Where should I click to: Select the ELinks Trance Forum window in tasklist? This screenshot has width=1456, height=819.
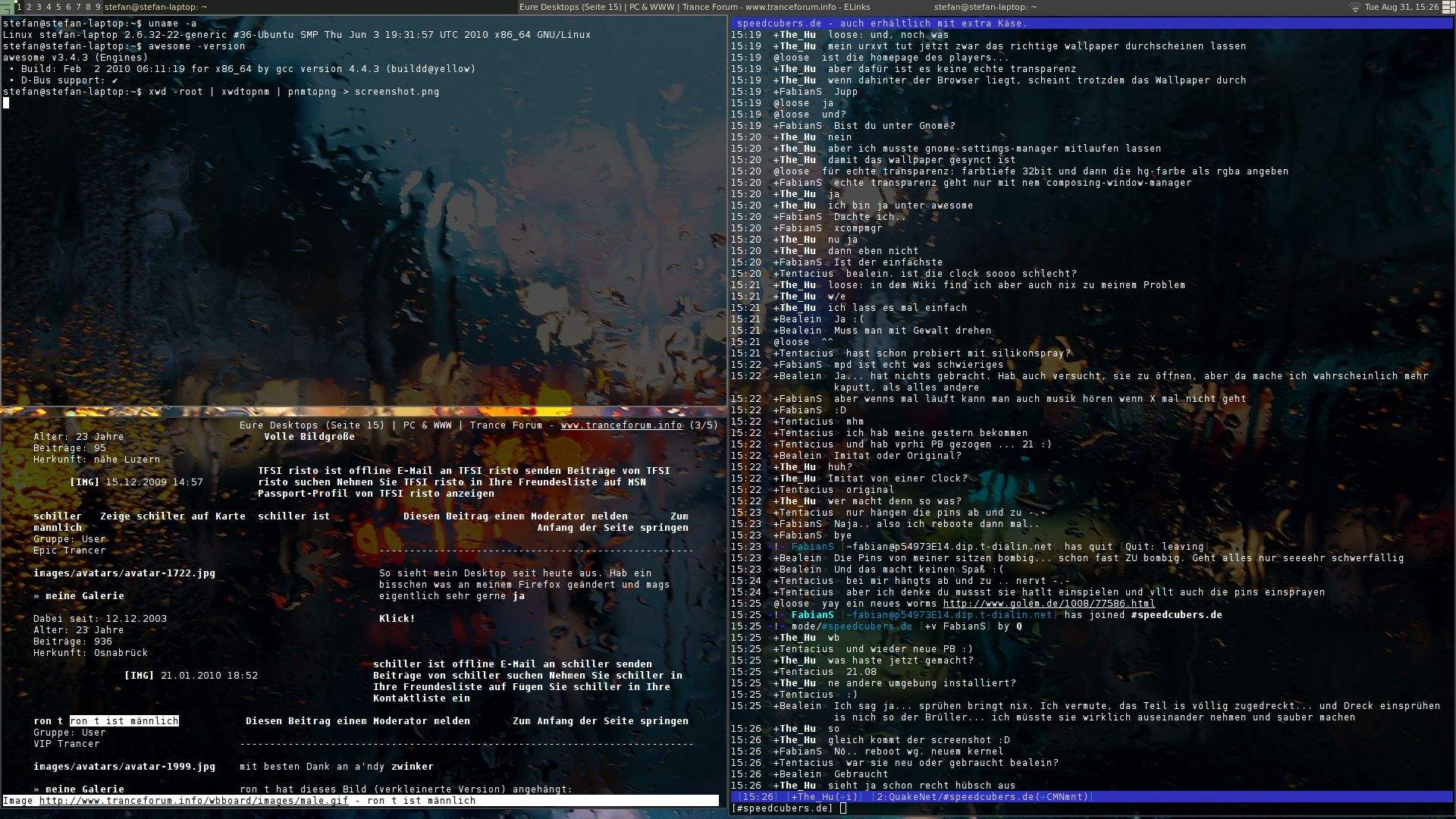694,7
